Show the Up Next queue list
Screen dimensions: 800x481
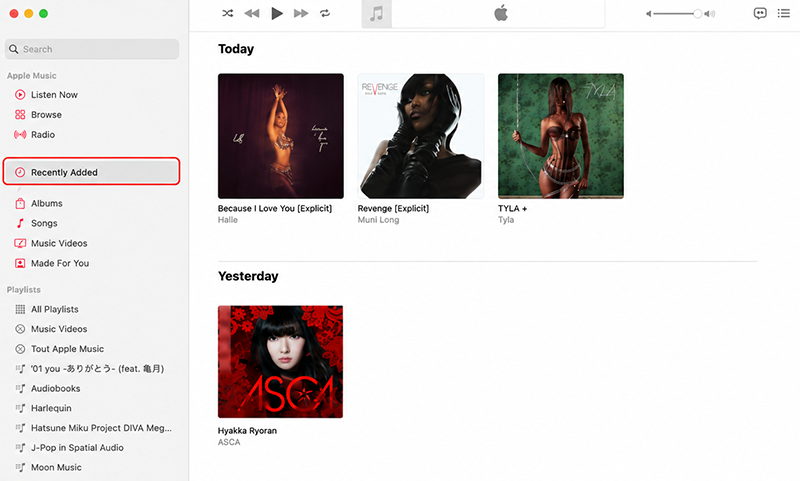coord(784,13)
